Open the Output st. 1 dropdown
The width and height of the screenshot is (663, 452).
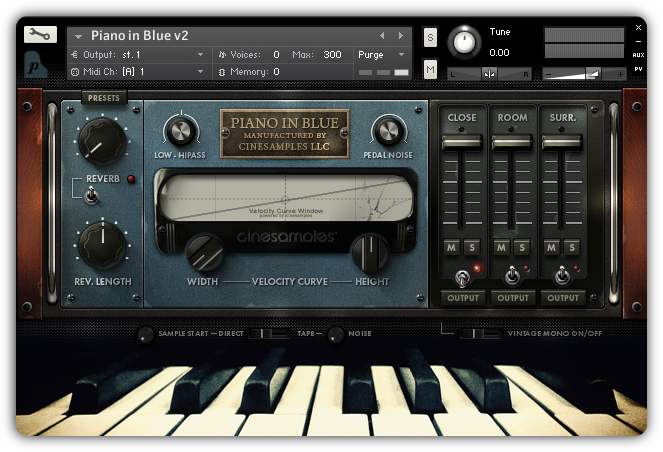138,55
